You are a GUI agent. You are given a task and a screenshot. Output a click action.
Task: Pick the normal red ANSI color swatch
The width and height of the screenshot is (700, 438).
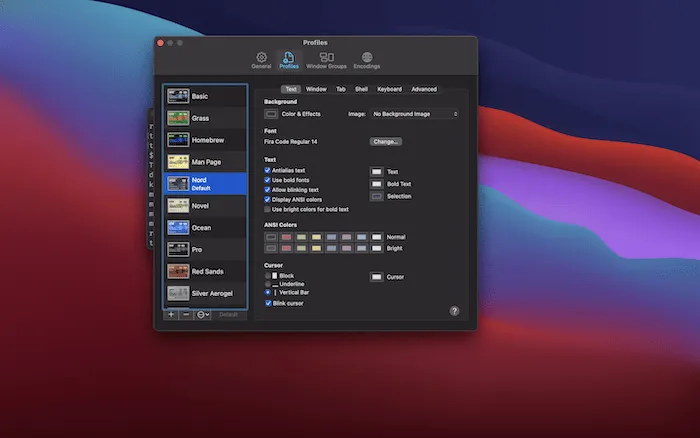point(286,237)
